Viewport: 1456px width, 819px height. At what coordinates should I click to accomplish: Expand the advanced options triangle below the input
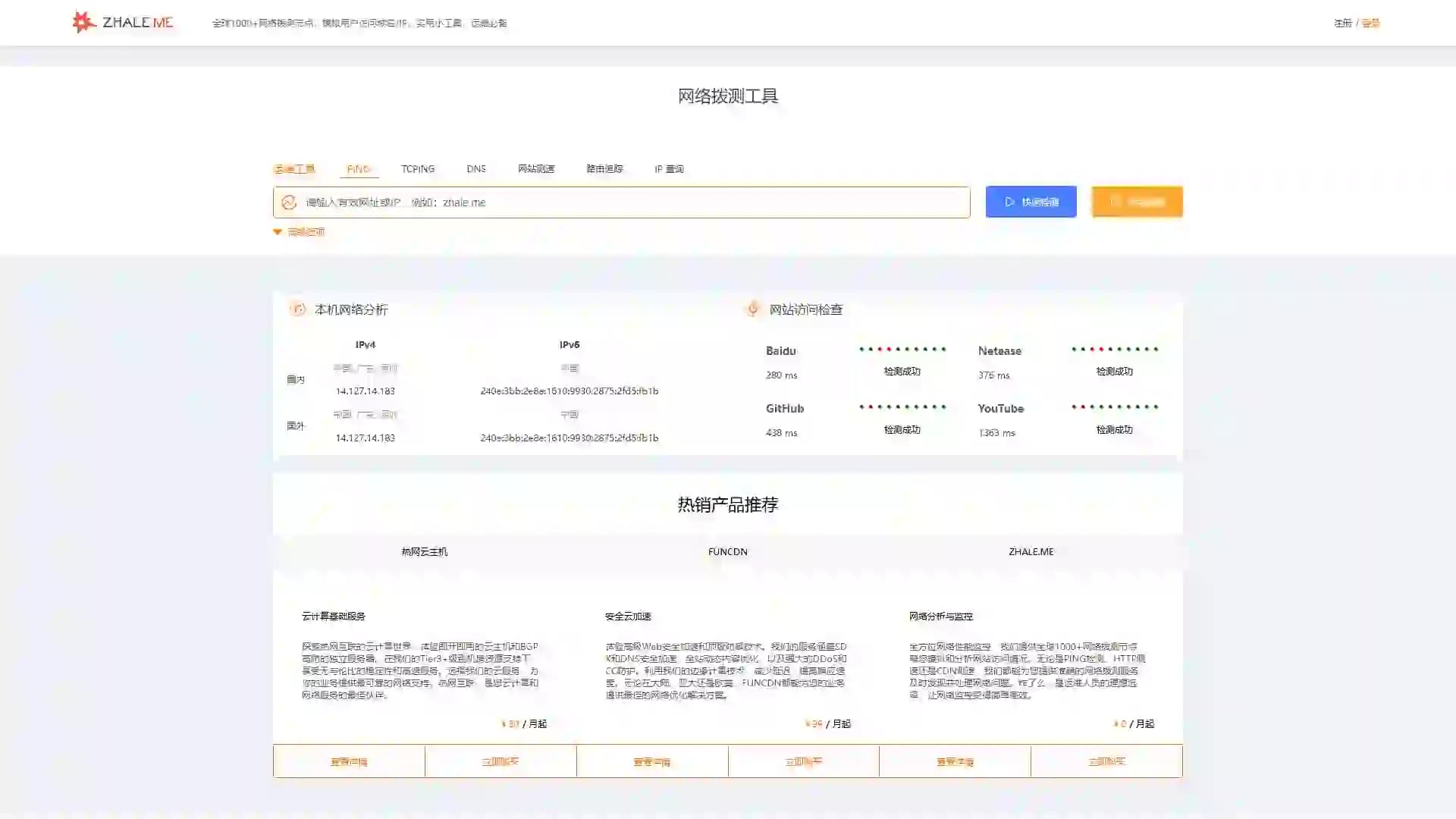(278, 232)
